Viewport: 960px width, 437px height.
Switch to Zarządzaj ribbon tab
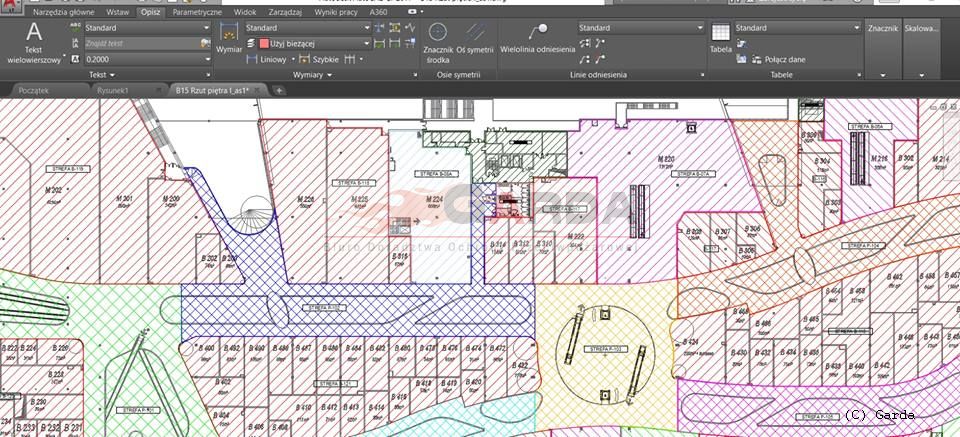pyautogui.click(x=287, y=12)
